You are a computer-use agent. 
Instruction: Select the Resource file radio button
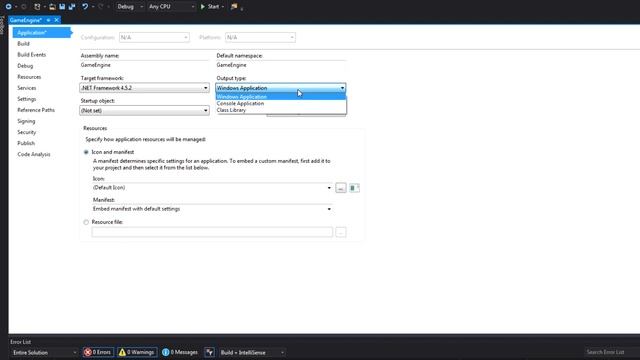coord(86,222)
